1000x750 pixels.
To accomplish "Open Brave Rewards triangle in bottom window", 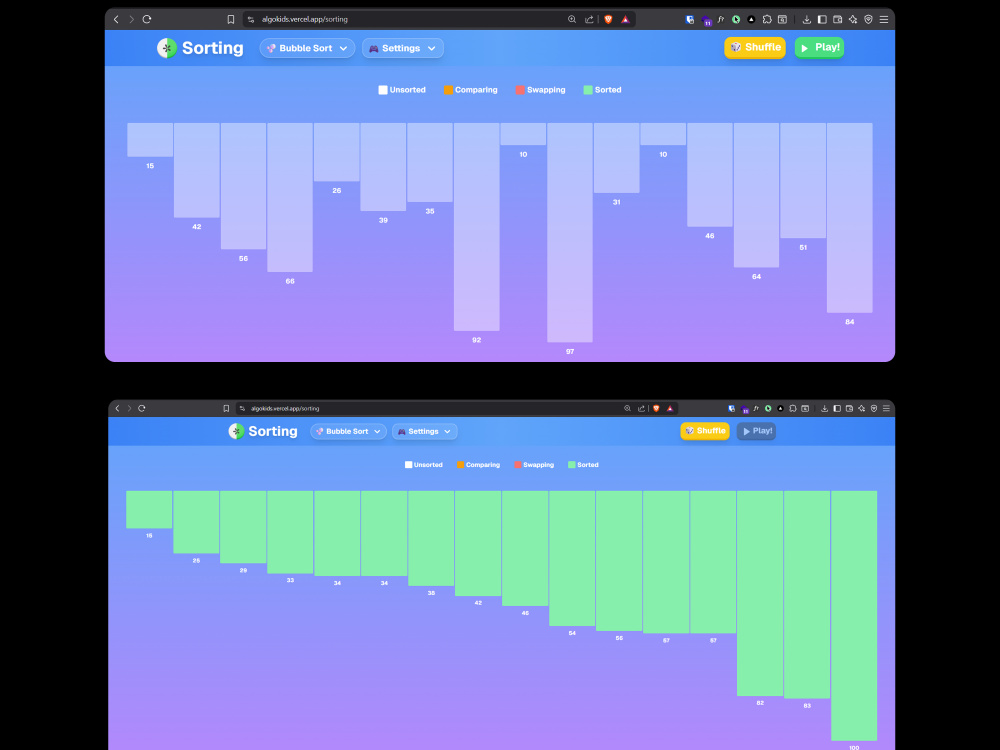I will point(670,408).
